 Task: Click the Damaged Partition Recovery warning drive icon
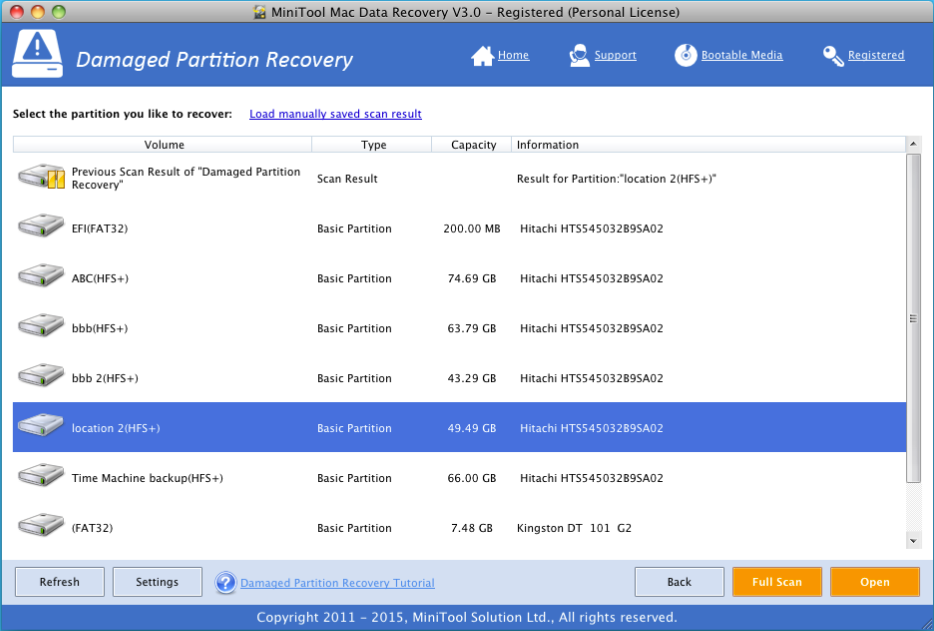point(37,54)
